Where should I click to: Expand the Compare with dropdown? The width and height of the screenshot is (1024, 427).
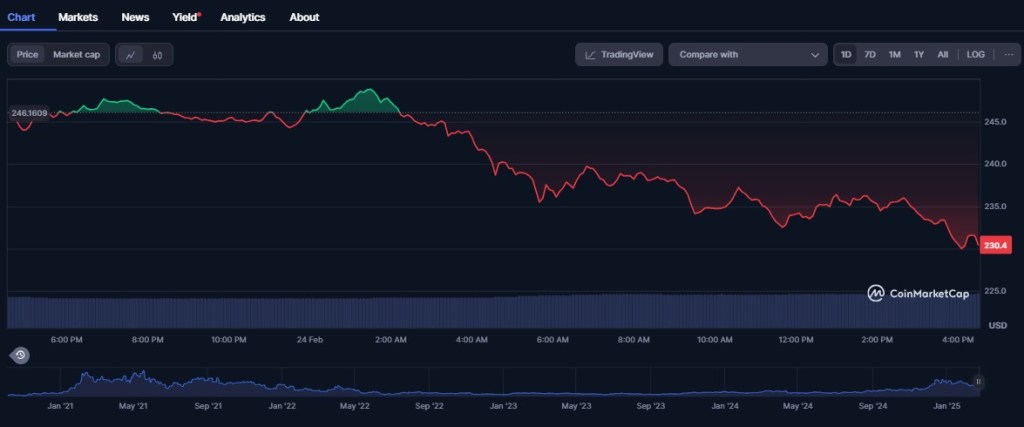[748, 55]
